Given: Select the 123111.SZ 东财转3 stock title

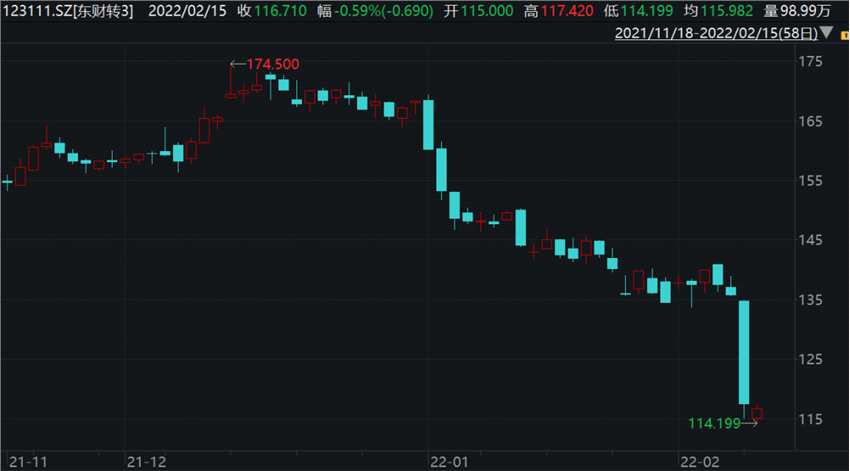Looking at the screenshot, I should (67, 10).
